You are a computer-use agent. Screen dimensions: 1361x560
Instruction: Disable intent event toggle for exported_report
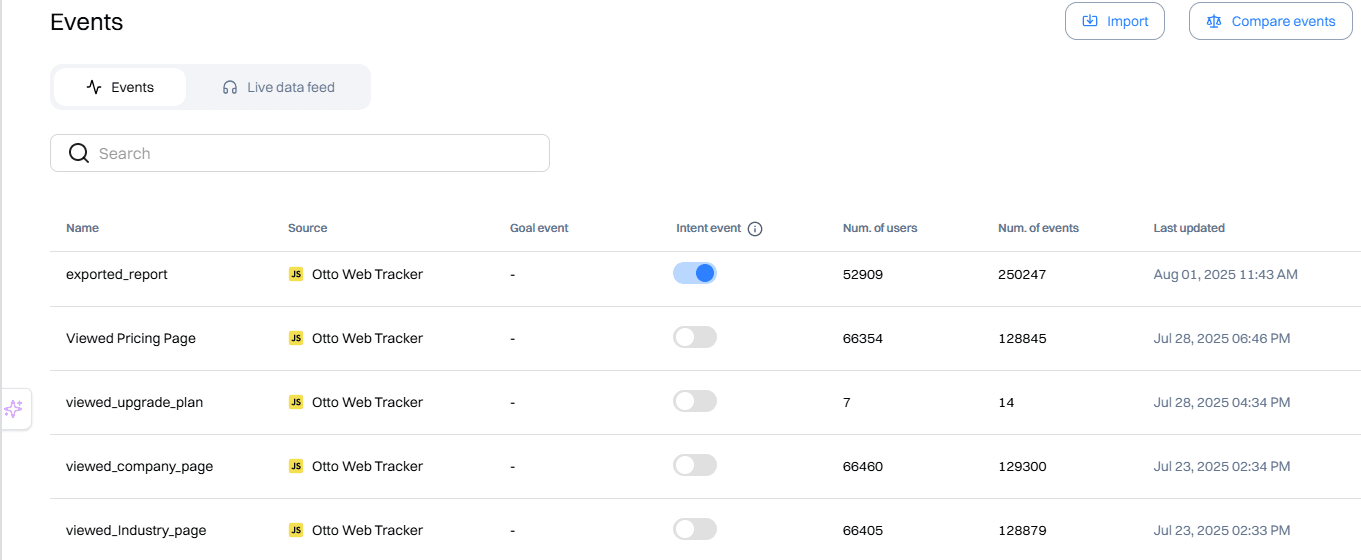pyautogui.click(x=695, y=273)
